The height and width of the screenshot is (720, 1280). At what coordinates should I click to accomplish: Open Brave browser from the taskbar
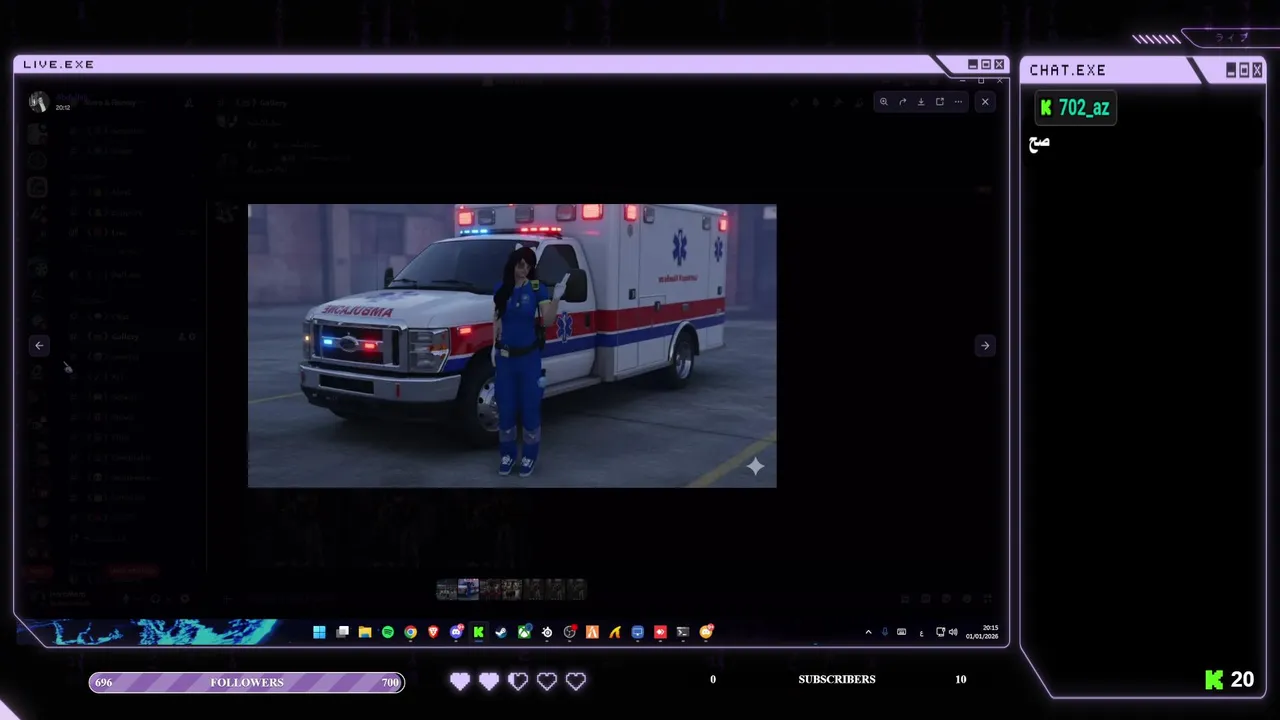[433, 632]
